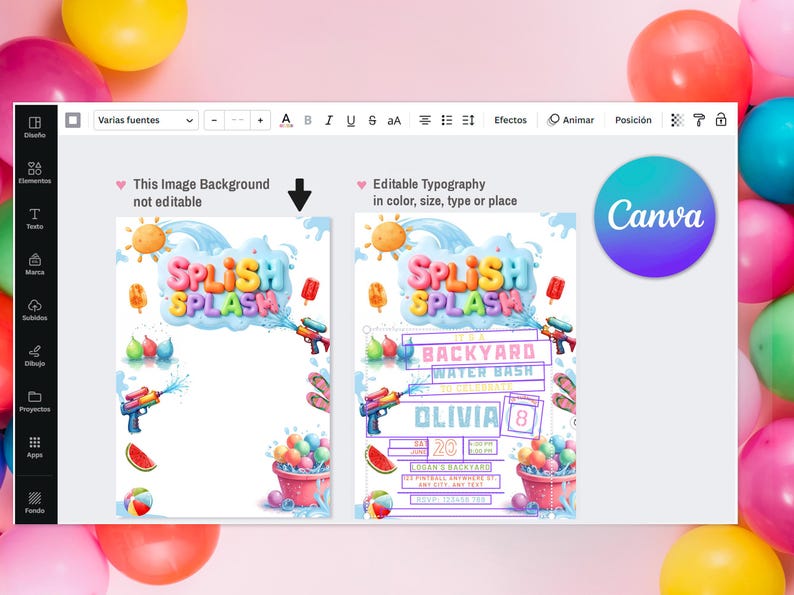The width and height of the screenshot is (794, 595).
Task: Click the border style square icon
Action: click(73, 120)
